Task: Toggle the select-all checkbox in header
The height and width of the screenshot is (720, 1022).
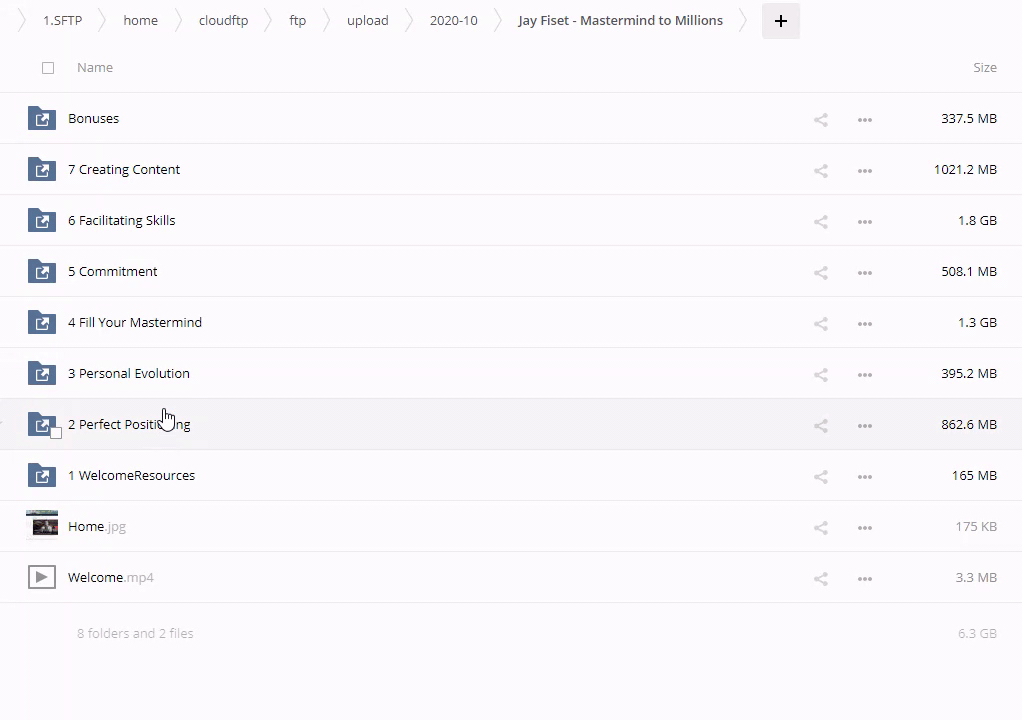Action: pos(48,68)
